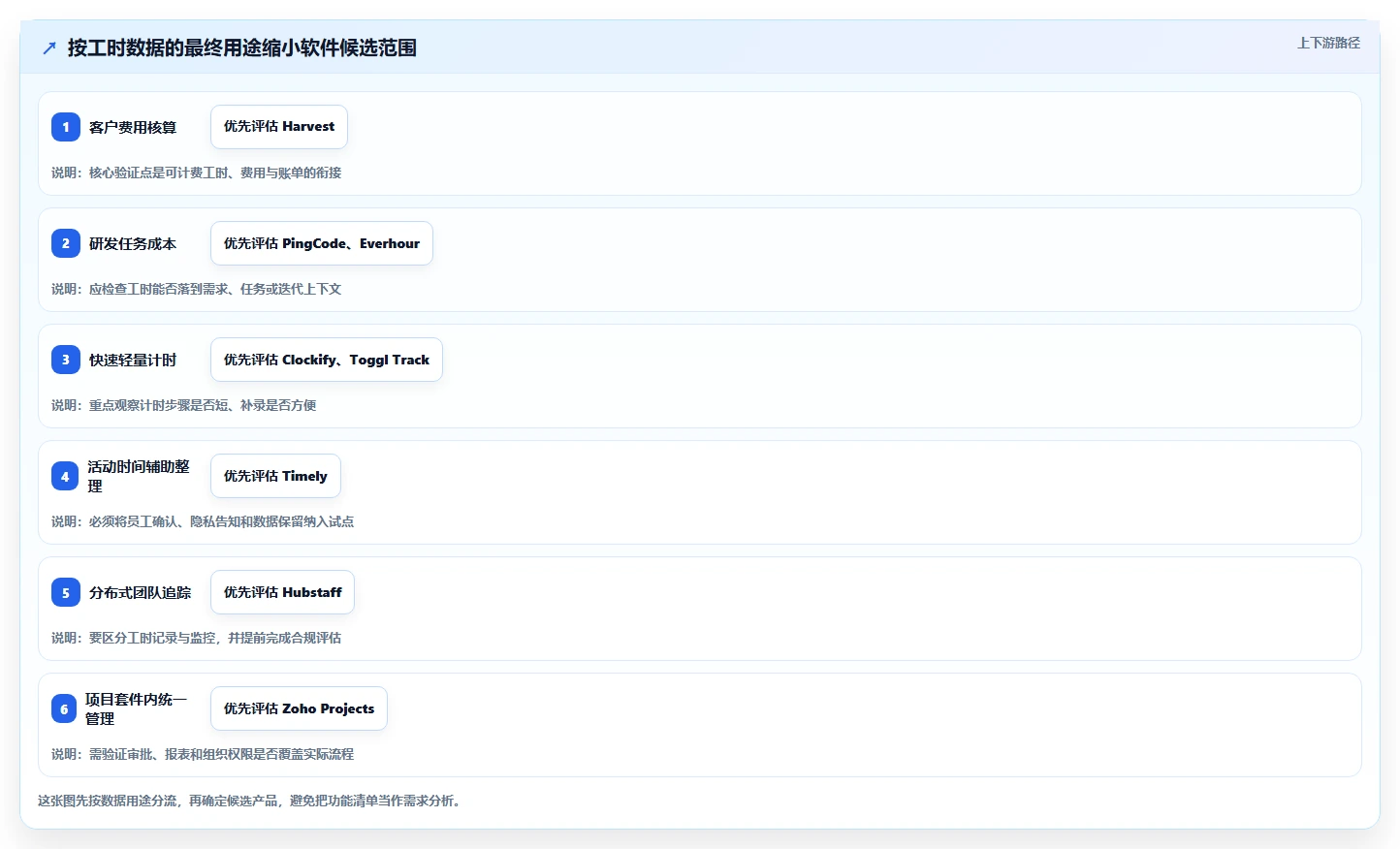Image resolution: width=1400 pixels, height=849 pixels.
Task: Click the 优先评估 Zoho Projects chip
Action: [299, 708]
